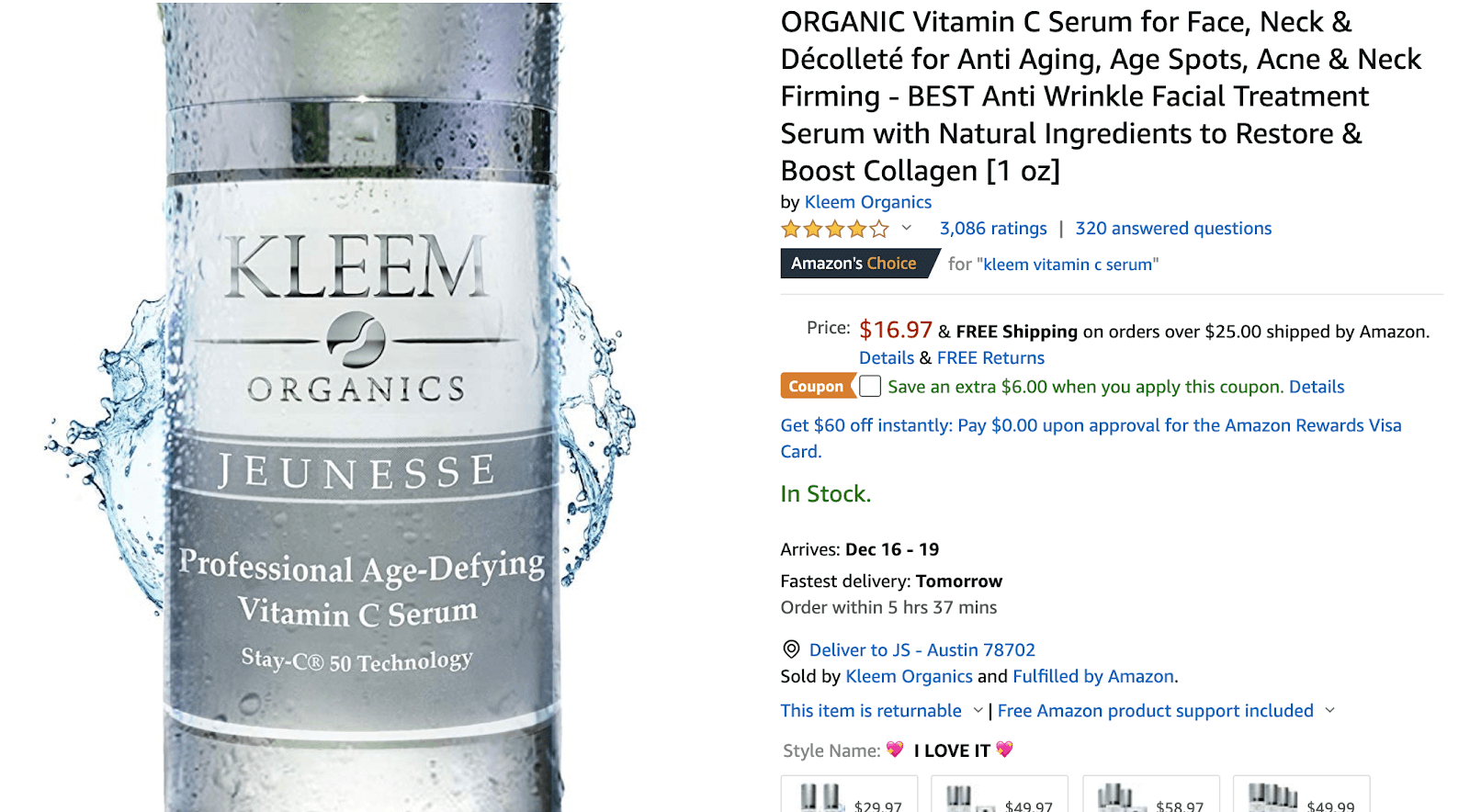Expand 'Free Amazon product support included'
Screen dimensions: 1470x812
coord(1156,710)
